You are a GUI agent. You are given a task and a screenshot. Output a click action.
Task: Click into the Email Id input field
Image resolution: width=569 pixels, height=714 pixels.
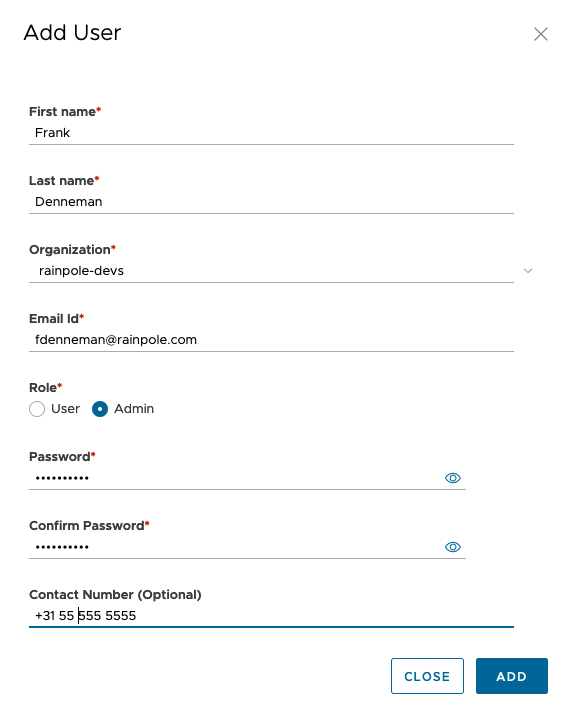click(271, 340)
